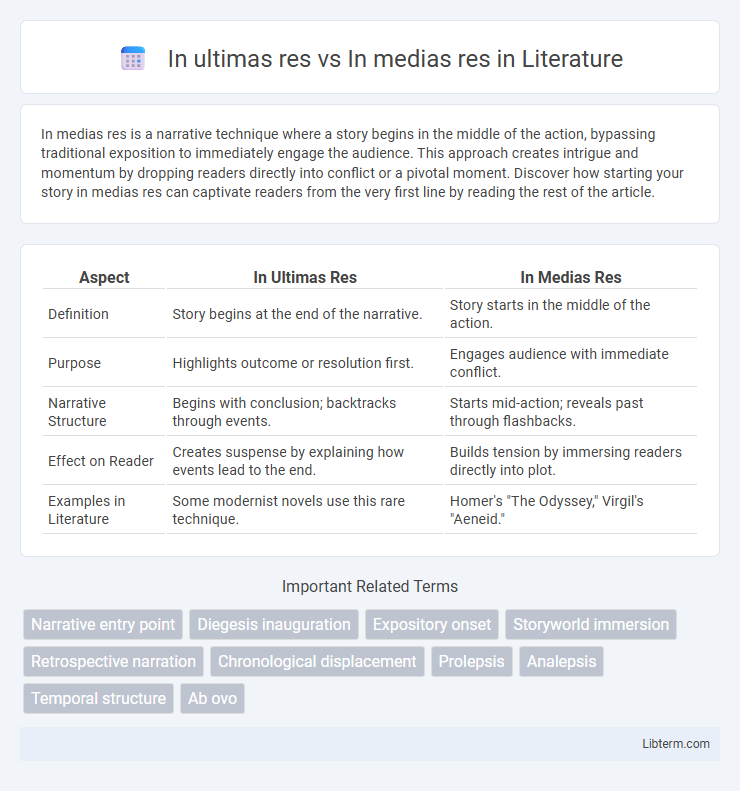The height and width of the screenshot is (791, 740).
Task: Select the 'Temporal structure' tag
Action: 98,698
